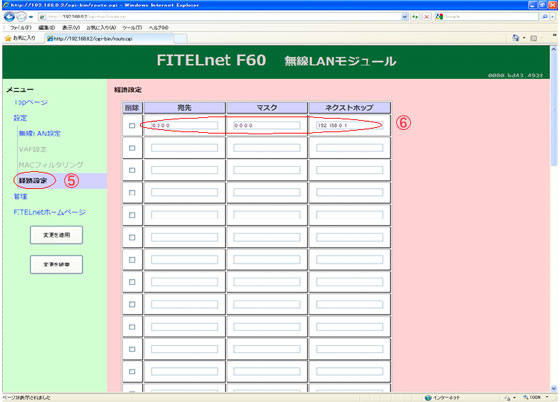Click the feeds icon in command bar

pyautogui.click(x=534, y=38)
